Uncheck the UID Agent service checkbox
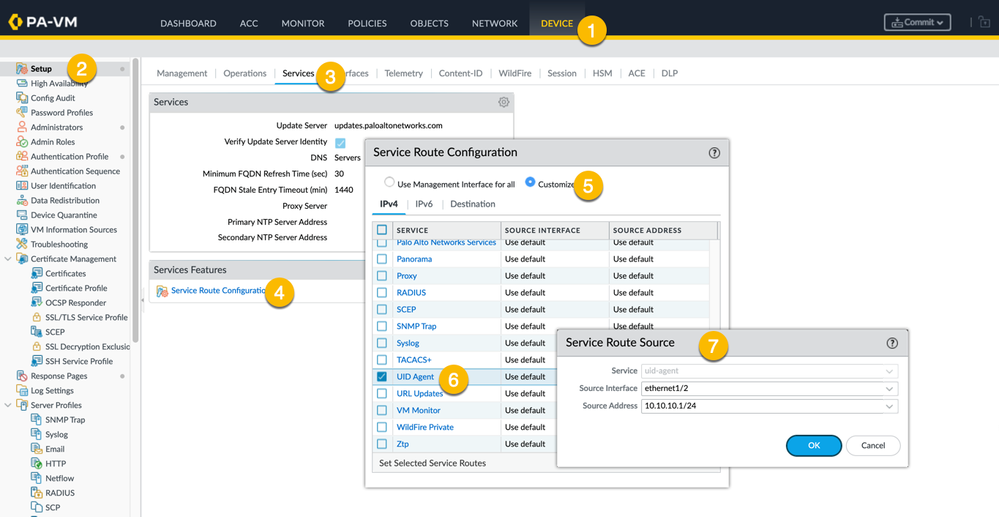This screenshot has height=517, width=999. click(x=382, y=377)
